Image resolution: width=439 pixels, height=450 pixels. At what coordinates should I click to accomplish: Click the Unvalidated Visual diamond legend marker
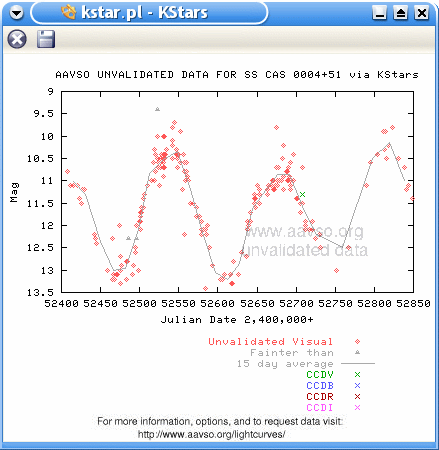point(357,341)
